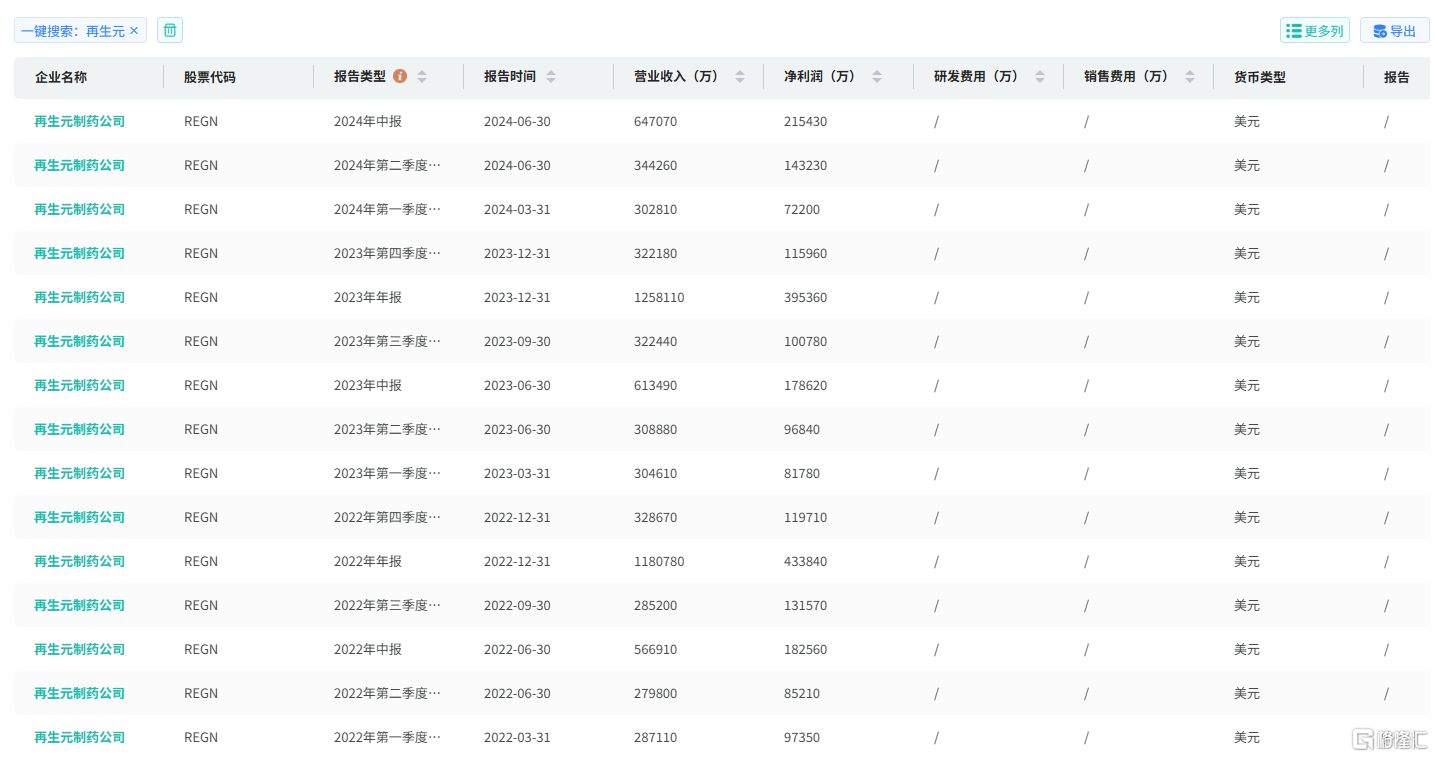Select the 2024年中报 report type cell

point(368,121)
